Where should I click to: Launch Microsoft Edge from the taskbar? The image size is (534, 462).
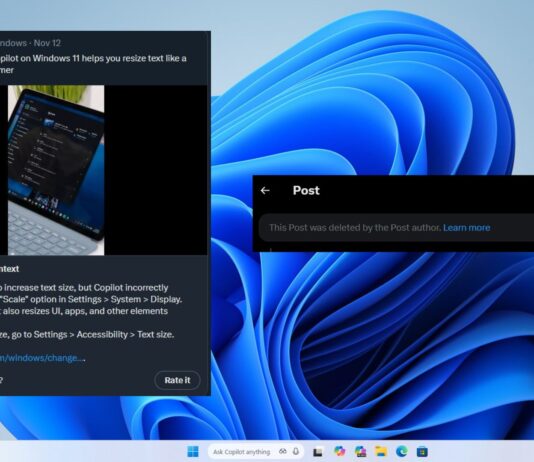(402, 451)
